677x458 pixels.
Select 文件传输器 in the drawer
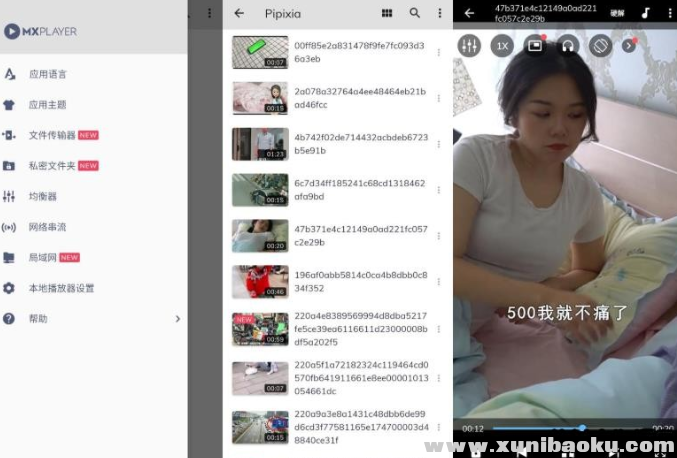point(52,135)
